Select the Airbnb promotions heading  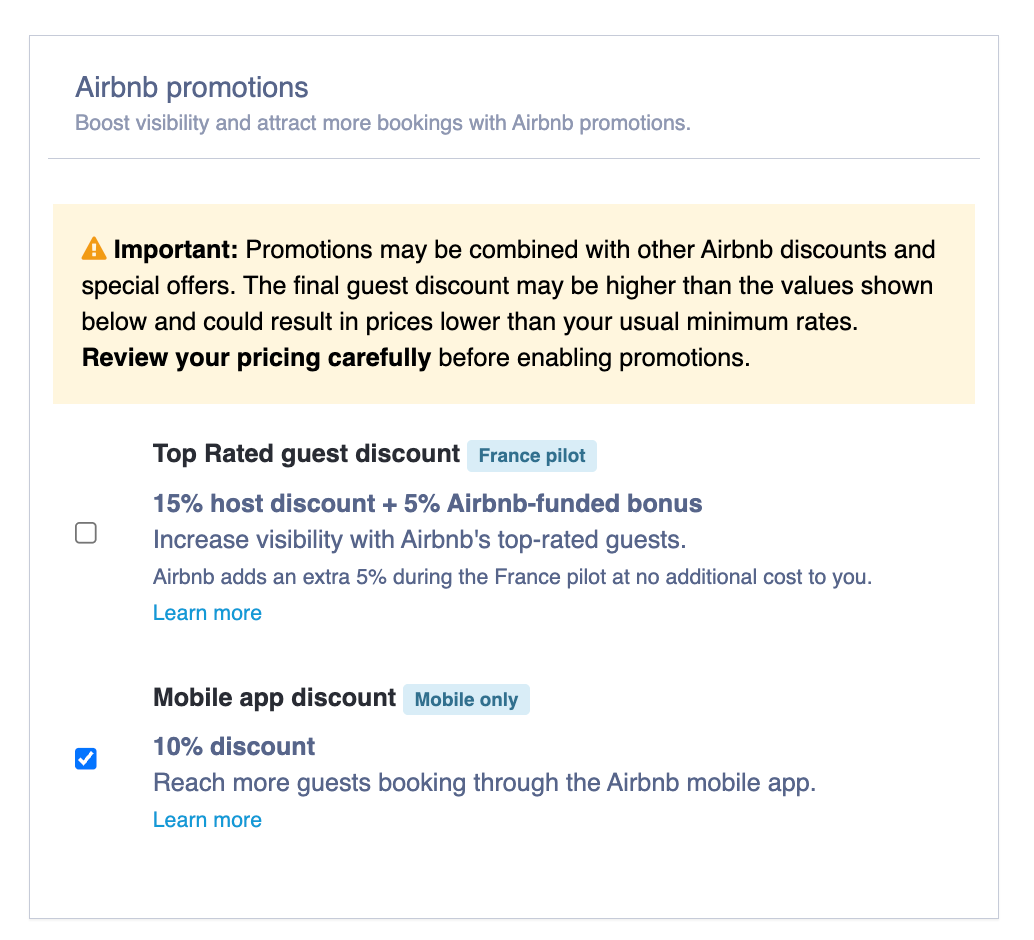point(191,87)
